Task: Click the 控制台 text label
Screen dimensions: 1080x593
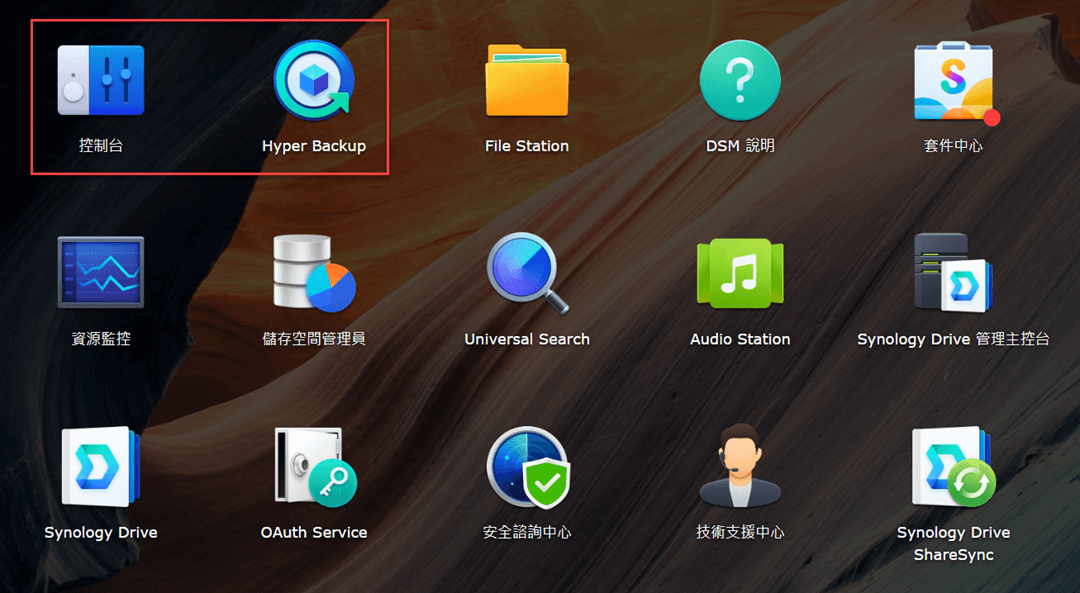Action: pyautogui.click(x=101, y=145)
